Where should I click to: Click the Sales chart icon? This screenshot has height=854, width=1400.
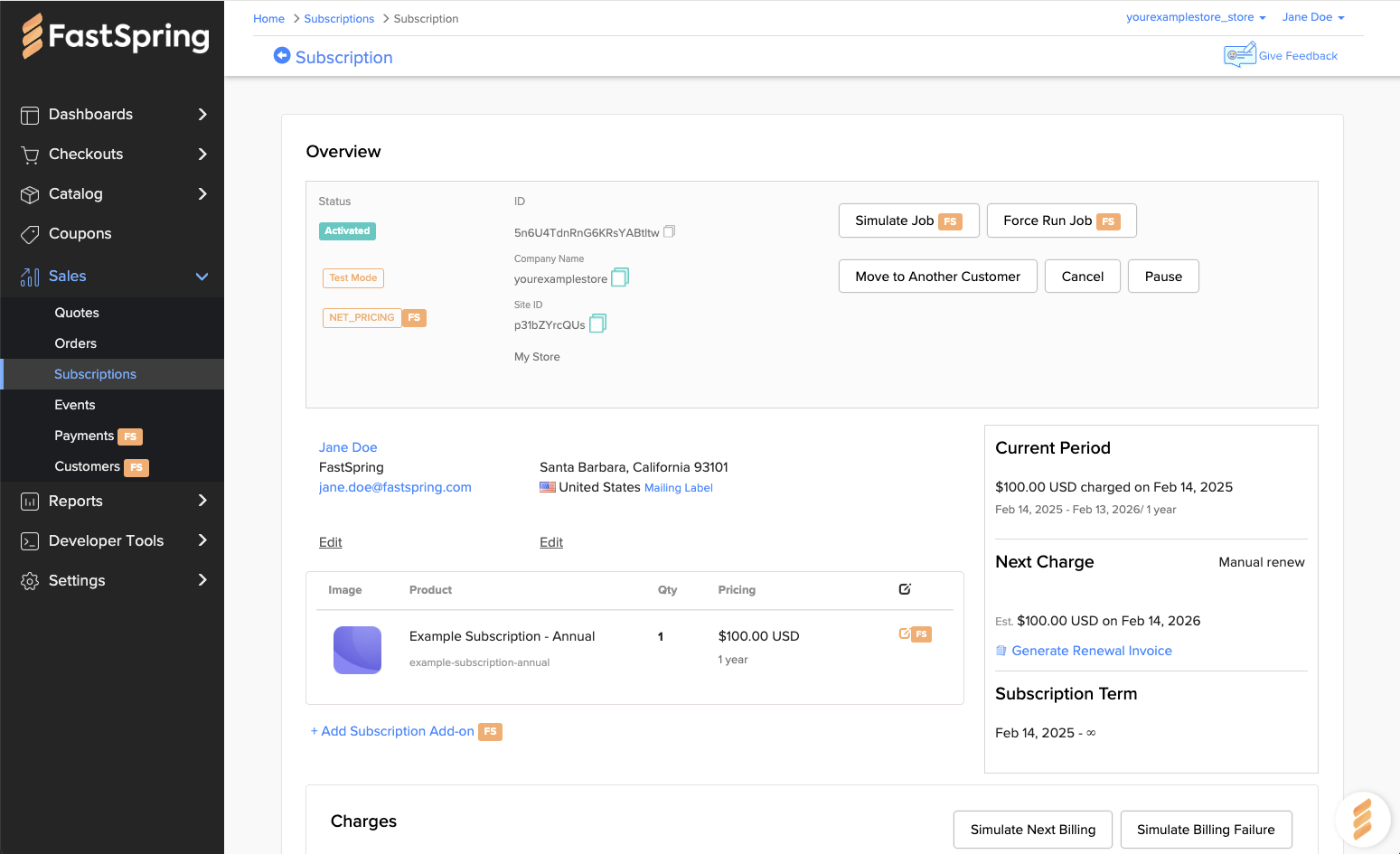pos(30,277)
